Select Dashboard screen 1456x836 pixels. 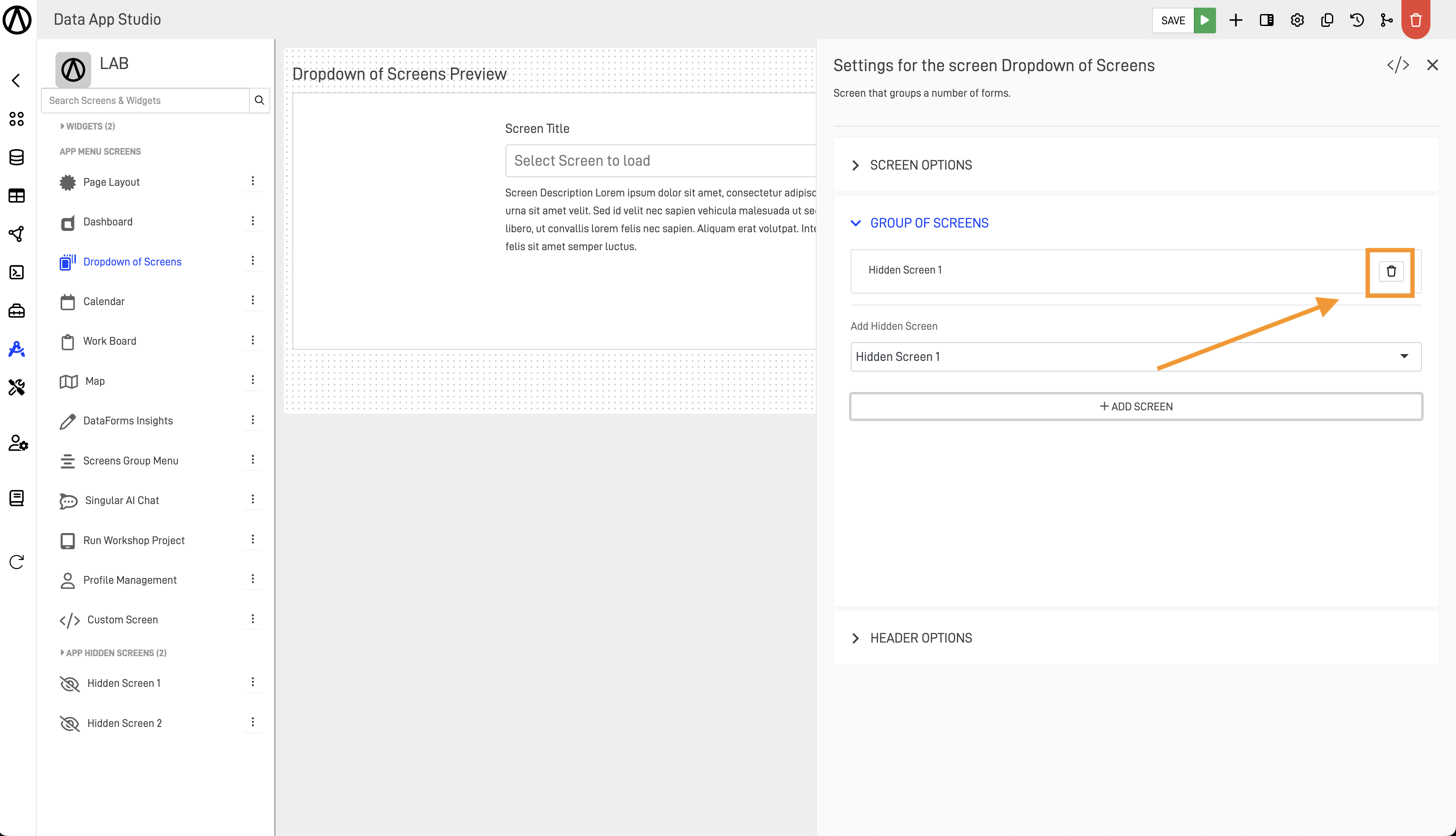[x=108, y=222]
